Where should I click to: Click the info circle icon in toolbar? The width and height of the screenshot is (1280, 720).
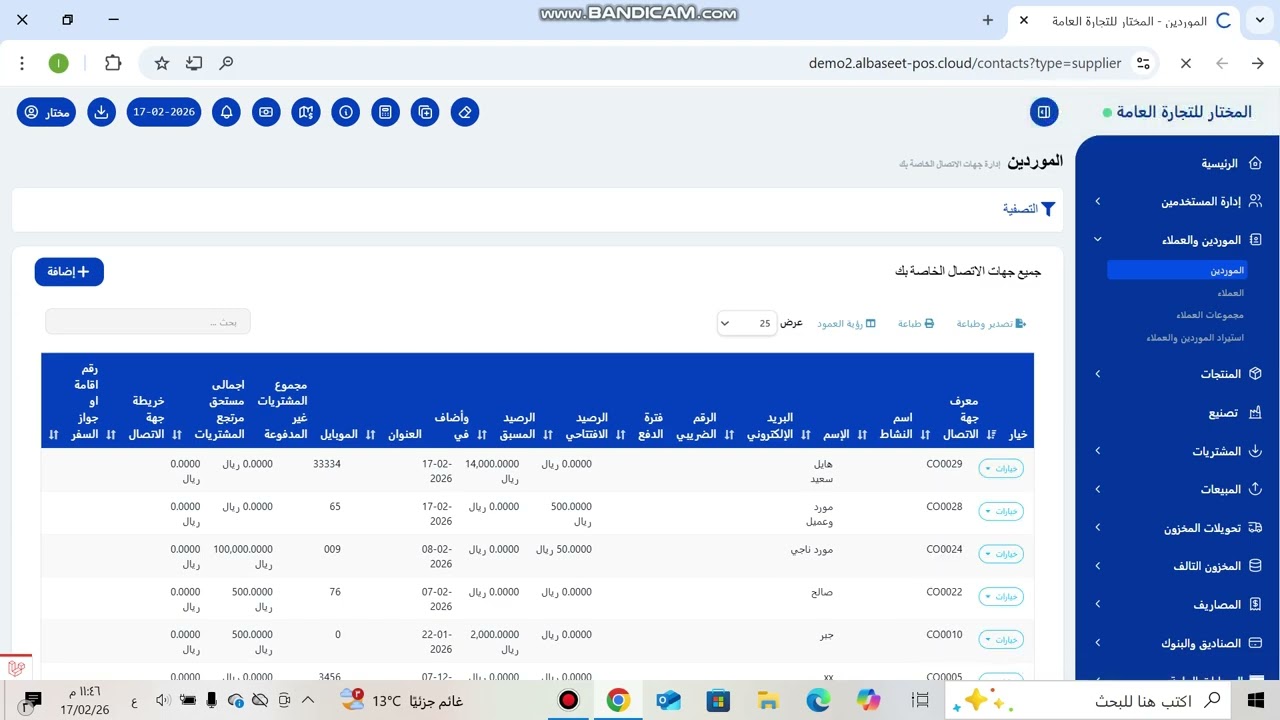click(x=346, y=112)
